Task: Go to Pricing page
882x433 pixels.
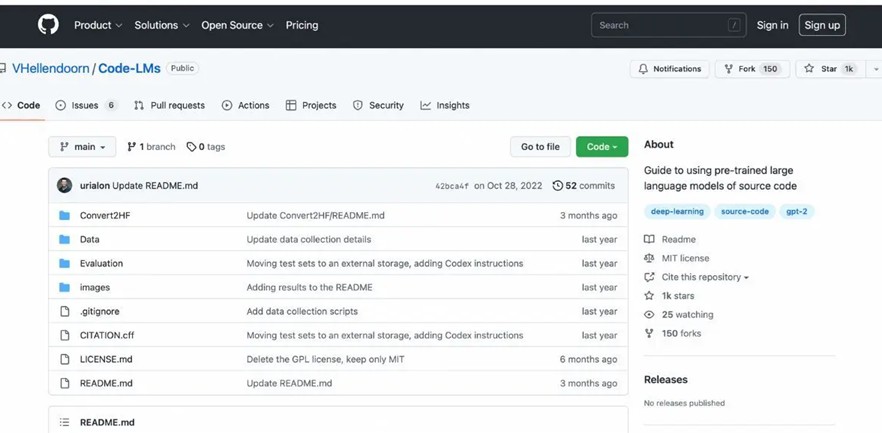Action: [x=302, y=25]
